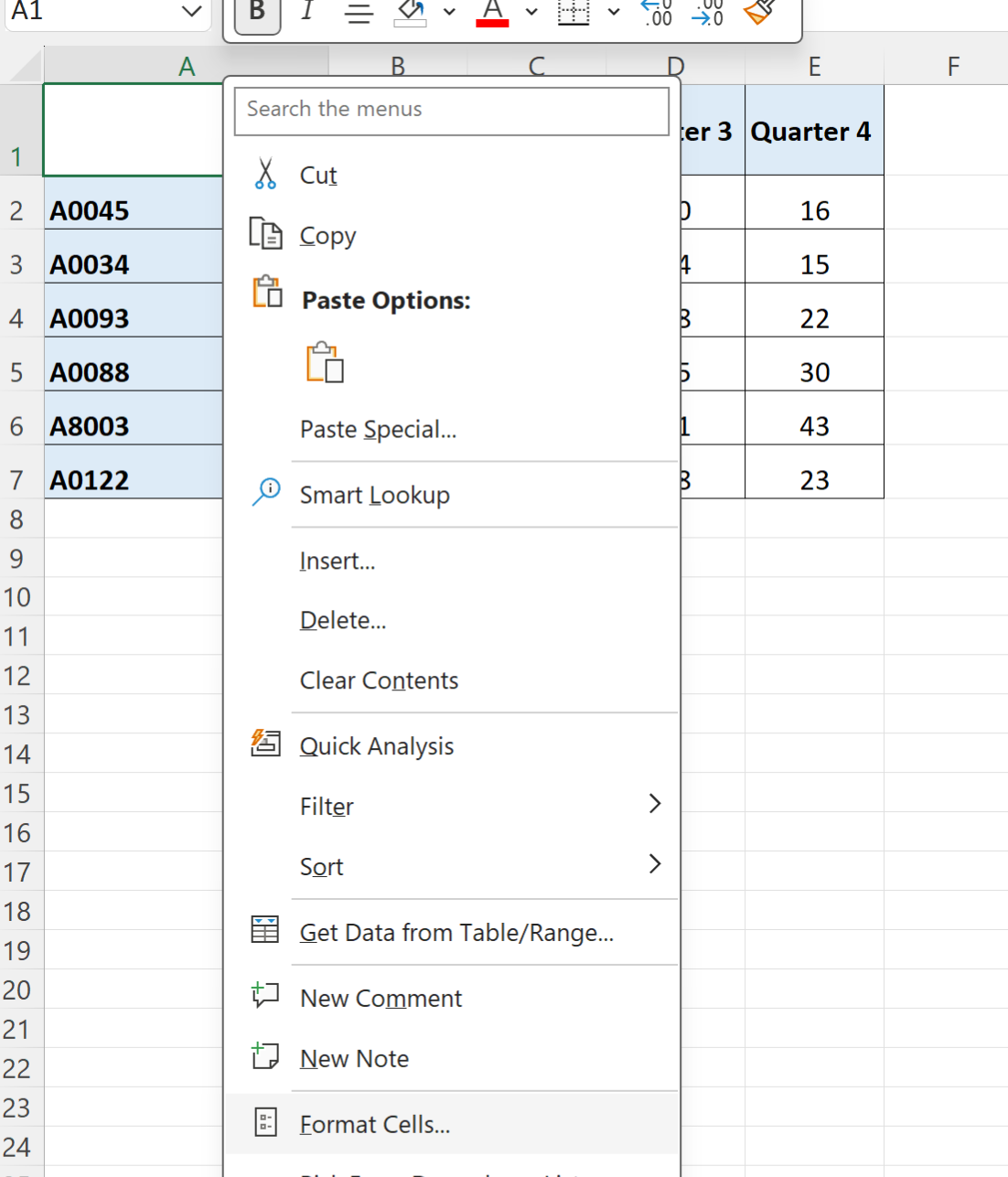Open font color dropdown arrow
This screenshot has width=1008, height=1177.
[x=531, y=12]
